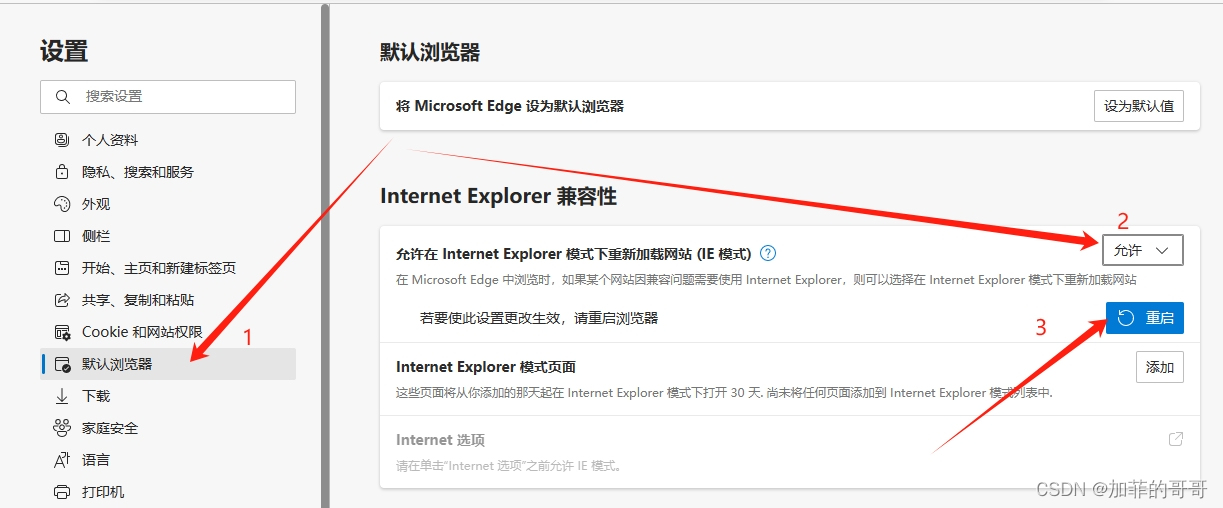Viewport: 1223px width, 508px height.
Task: Click the magnifier icon in search settings
Action: (63, 97)
